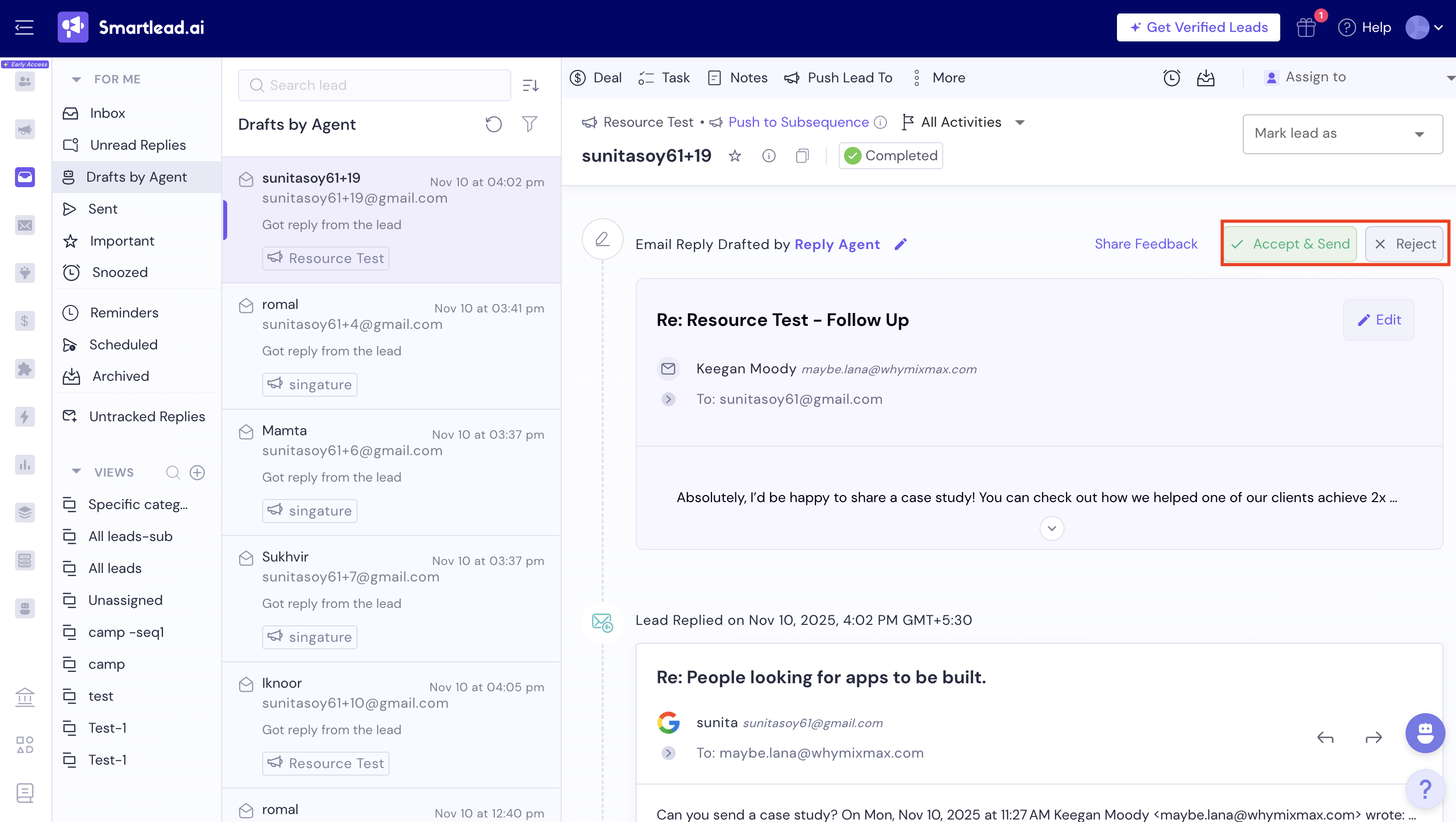Viewport: 1456px width, 822px height.
Task: Expand the drafted email body chevron
Action: [x=1051, y=528]
